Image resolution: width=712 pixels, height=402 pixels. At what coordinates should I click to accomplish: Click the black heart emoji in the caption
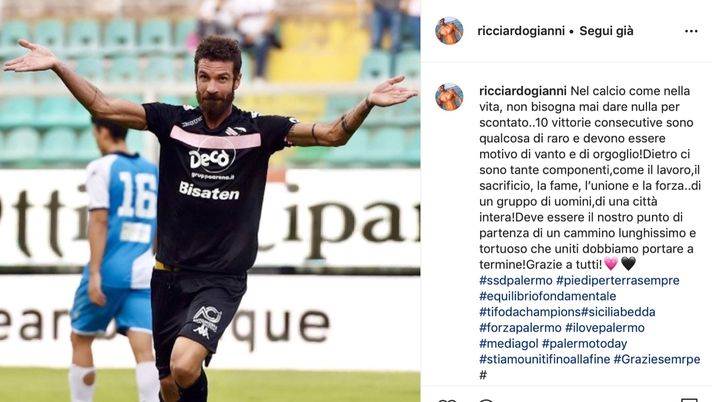[628, 264]
